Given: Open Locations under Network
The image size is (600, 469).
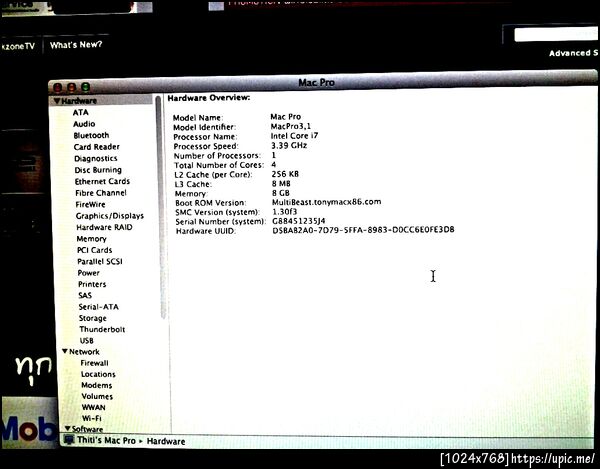Looking at the screenshot, I should pyautogui.click(x=98, y=374).
